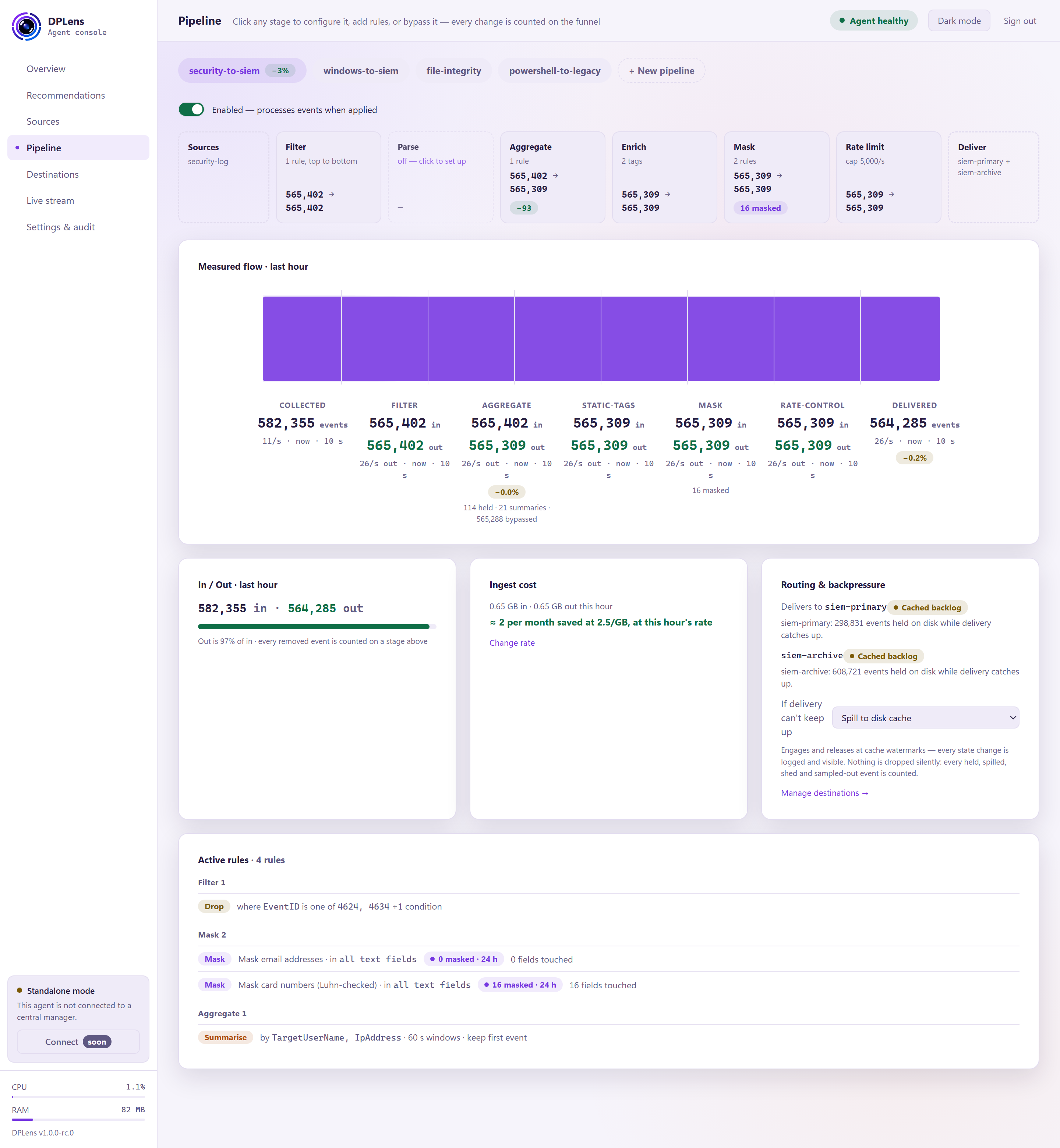Image resolution: width=1060 pixels, height=1148 pixels.
Task: Click the '582,355 events' collected value
Action: click(302, 423)
